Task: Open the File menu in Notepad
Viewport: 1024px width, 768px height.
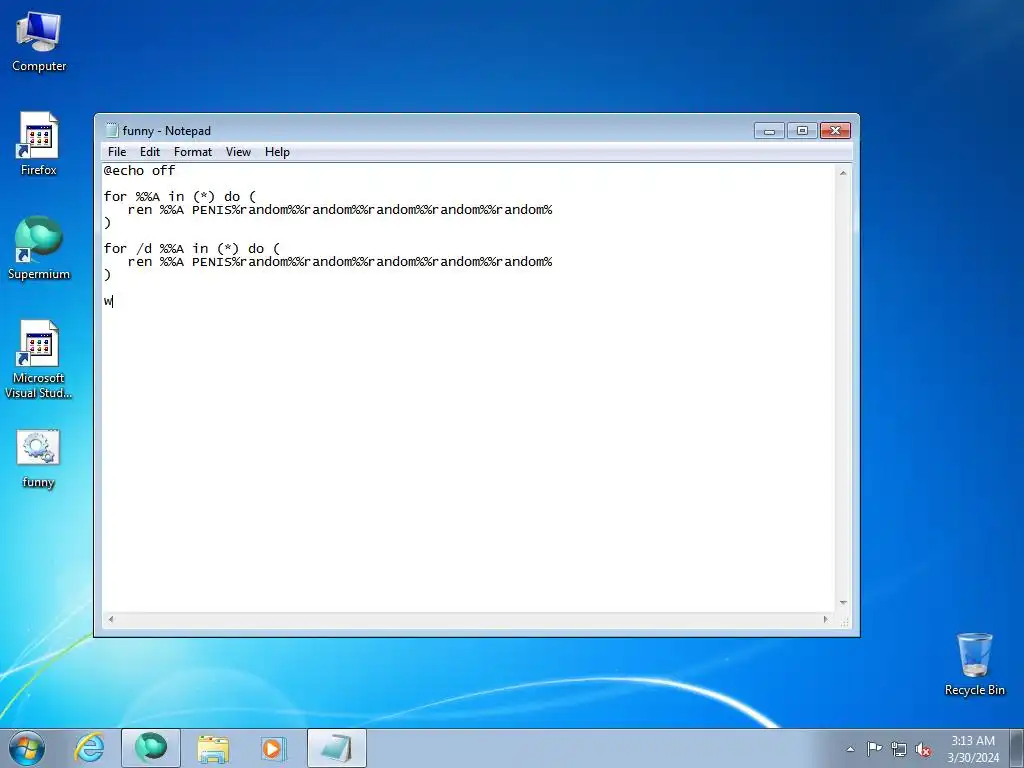Action: tap(117, 152)
